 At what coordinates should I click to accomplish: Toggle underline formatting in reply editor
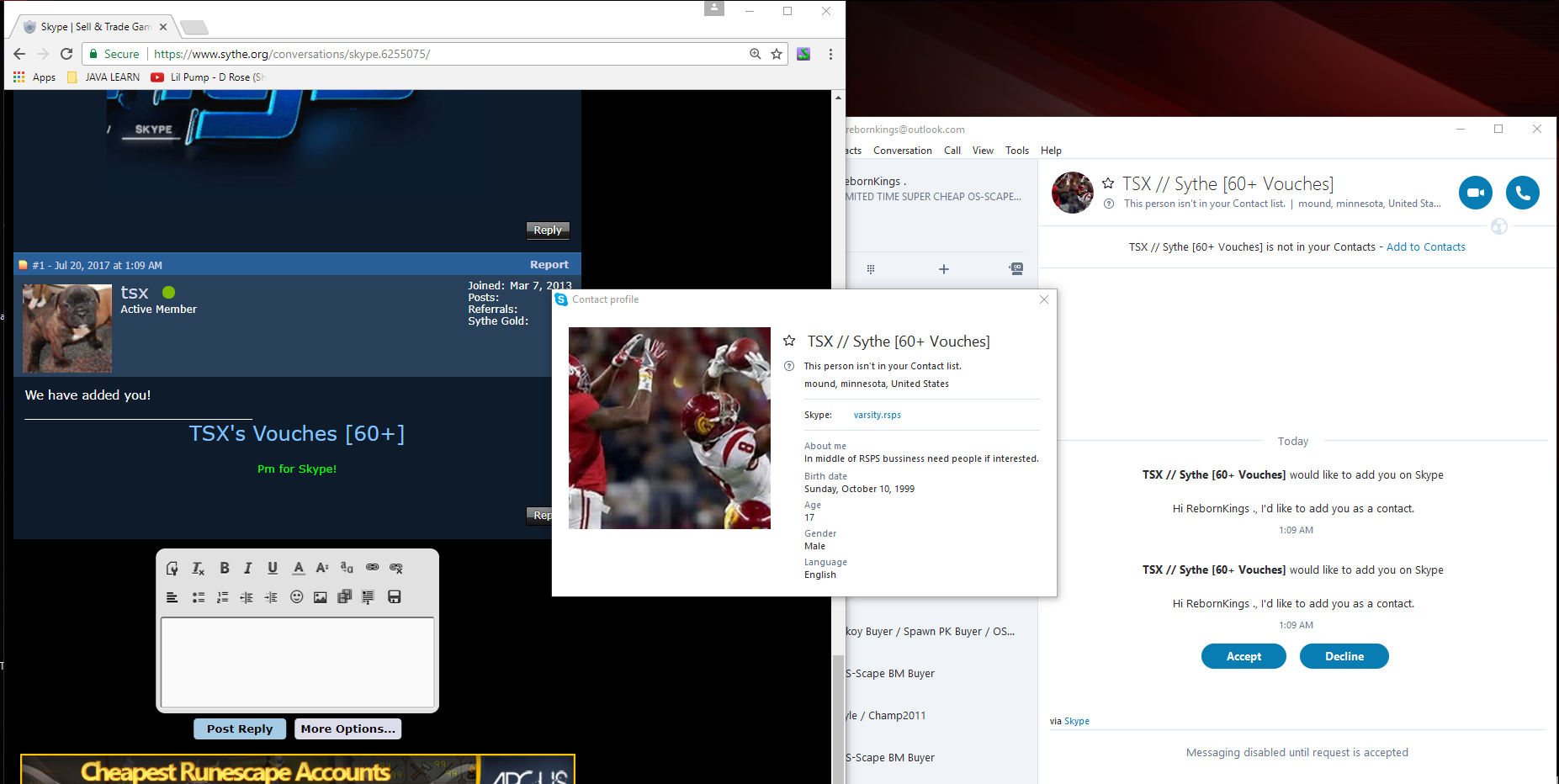click(273, 569)
